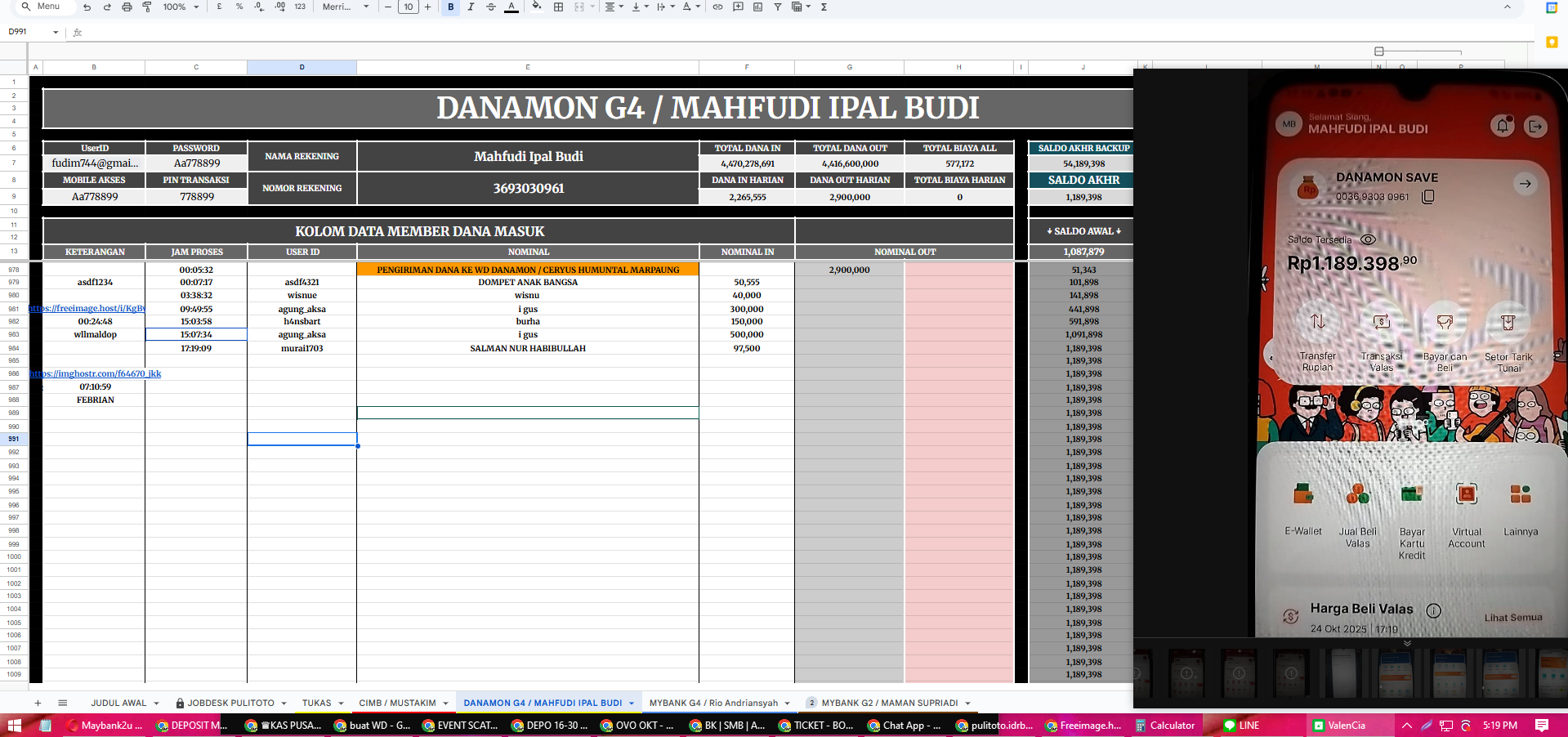1568x737 pixels.
Task: Select the Paint format tool
Action: click(147, 7)
